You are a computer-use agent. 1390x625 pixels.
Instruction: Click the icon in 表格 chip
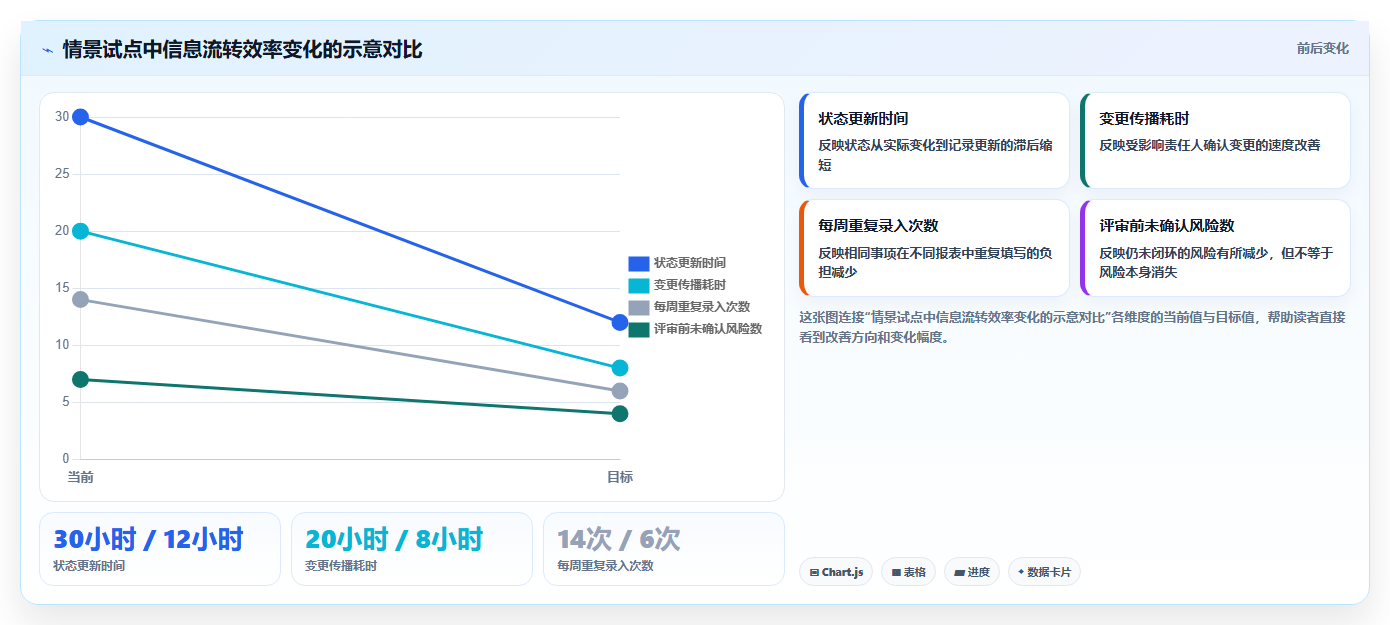pos(896,573)
